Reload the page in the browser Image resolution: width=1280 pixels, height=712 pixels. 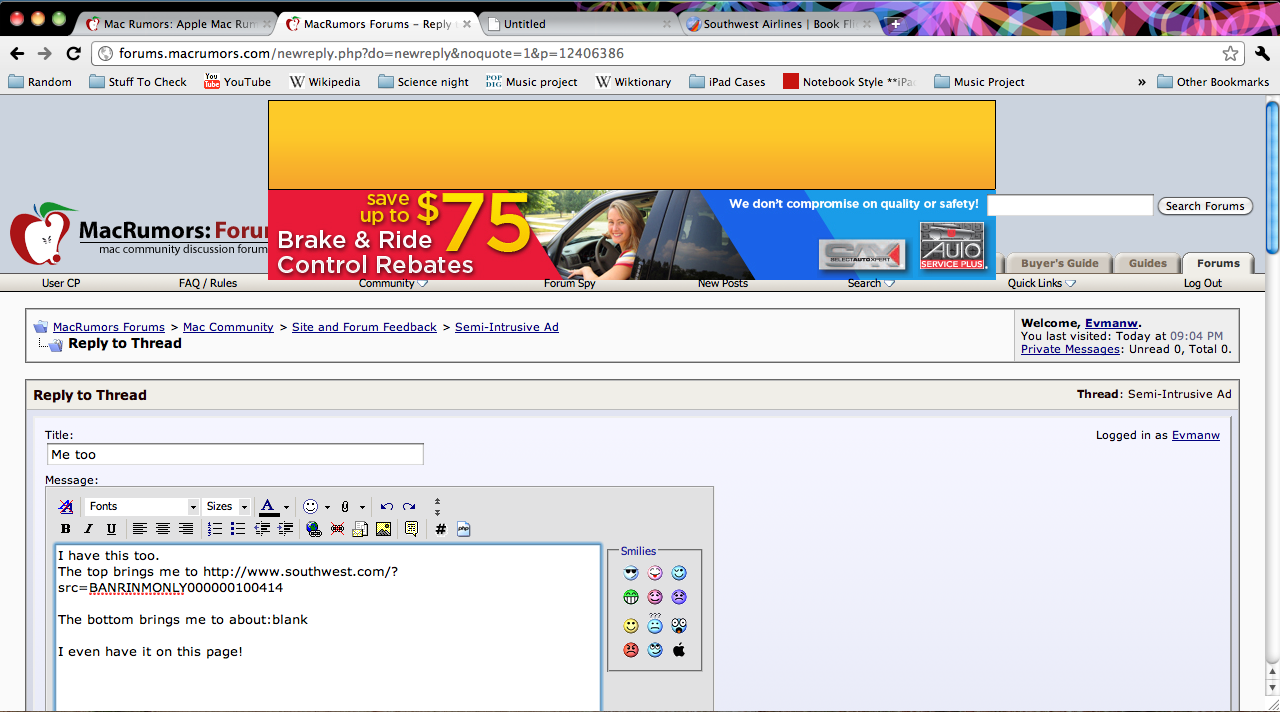73,53
